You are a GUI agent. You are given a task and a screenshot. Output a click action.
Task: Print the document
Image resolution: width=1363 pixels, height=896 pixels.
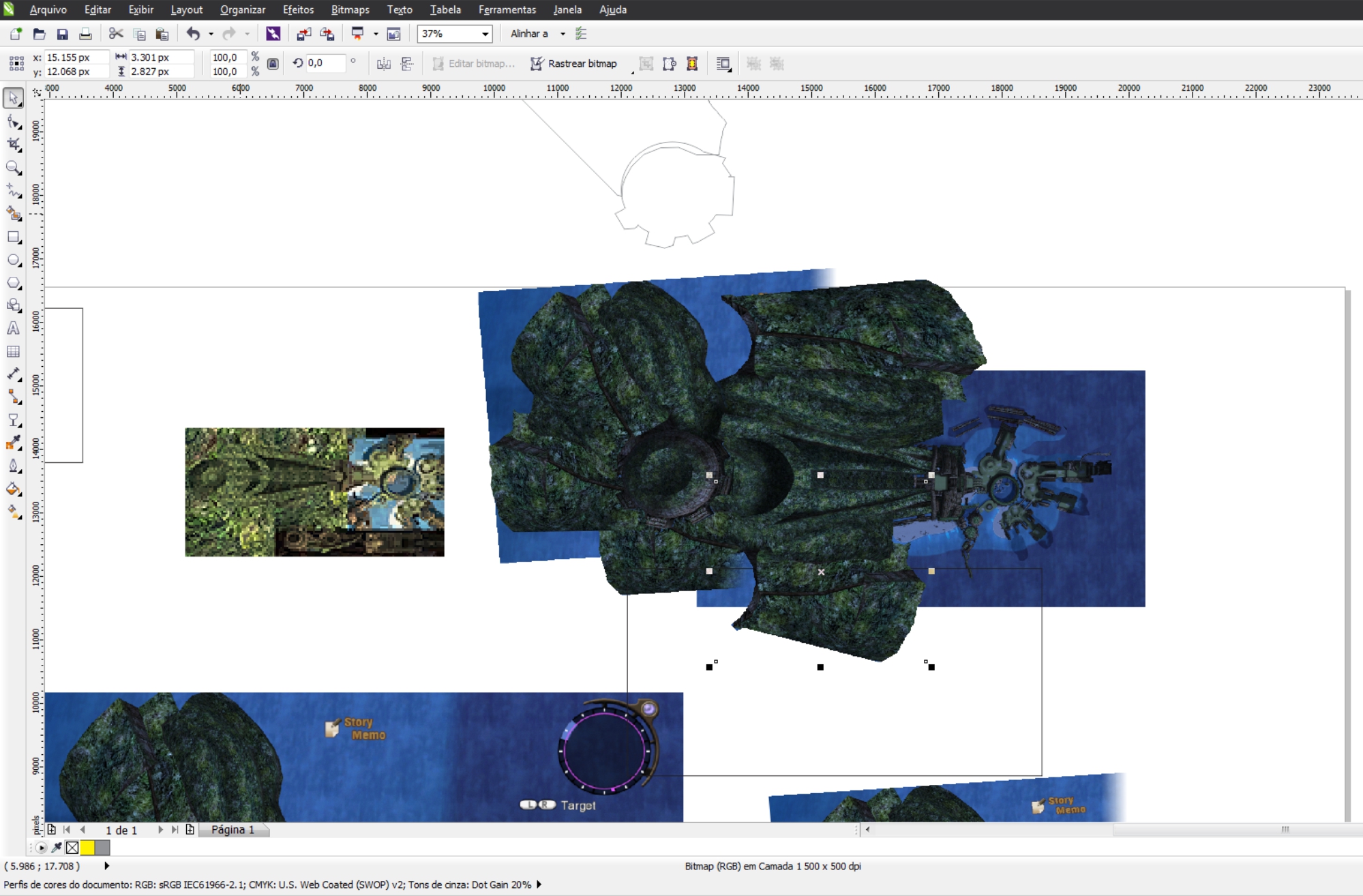[x=85, y=33]
